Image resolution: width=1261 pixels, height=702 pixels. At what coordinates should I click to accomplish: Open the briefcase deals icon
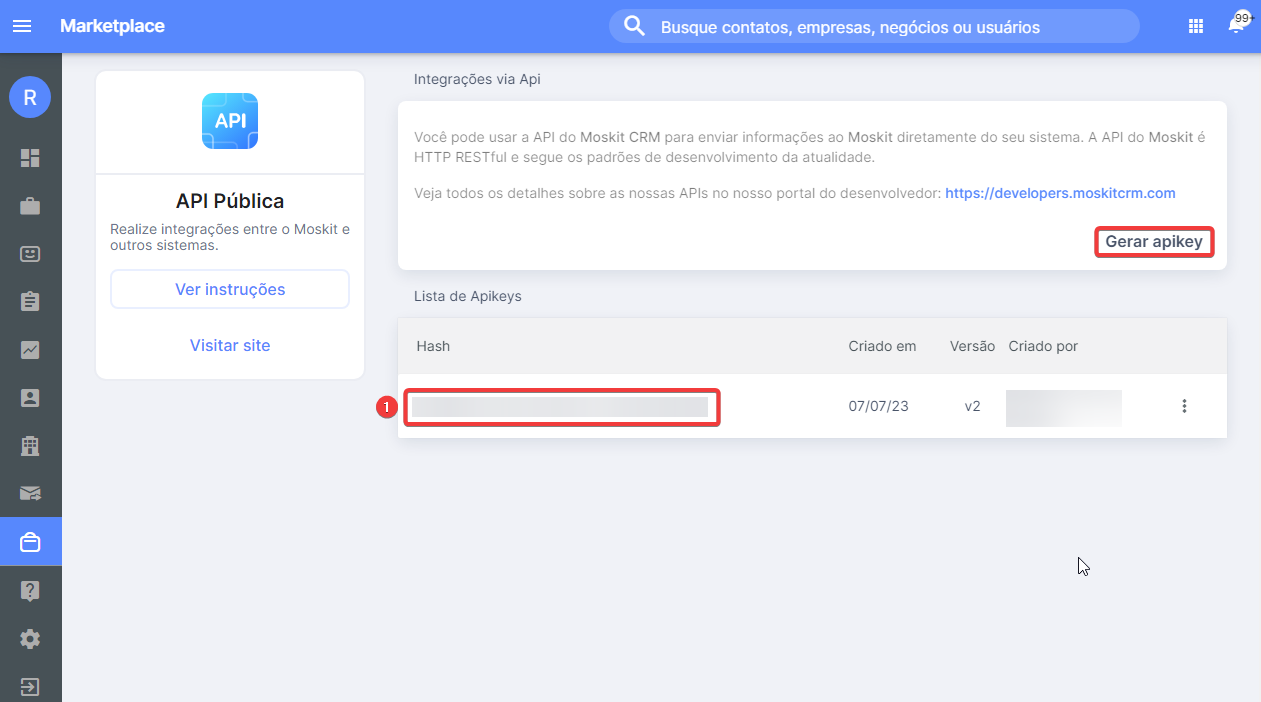tap(30, 206)
